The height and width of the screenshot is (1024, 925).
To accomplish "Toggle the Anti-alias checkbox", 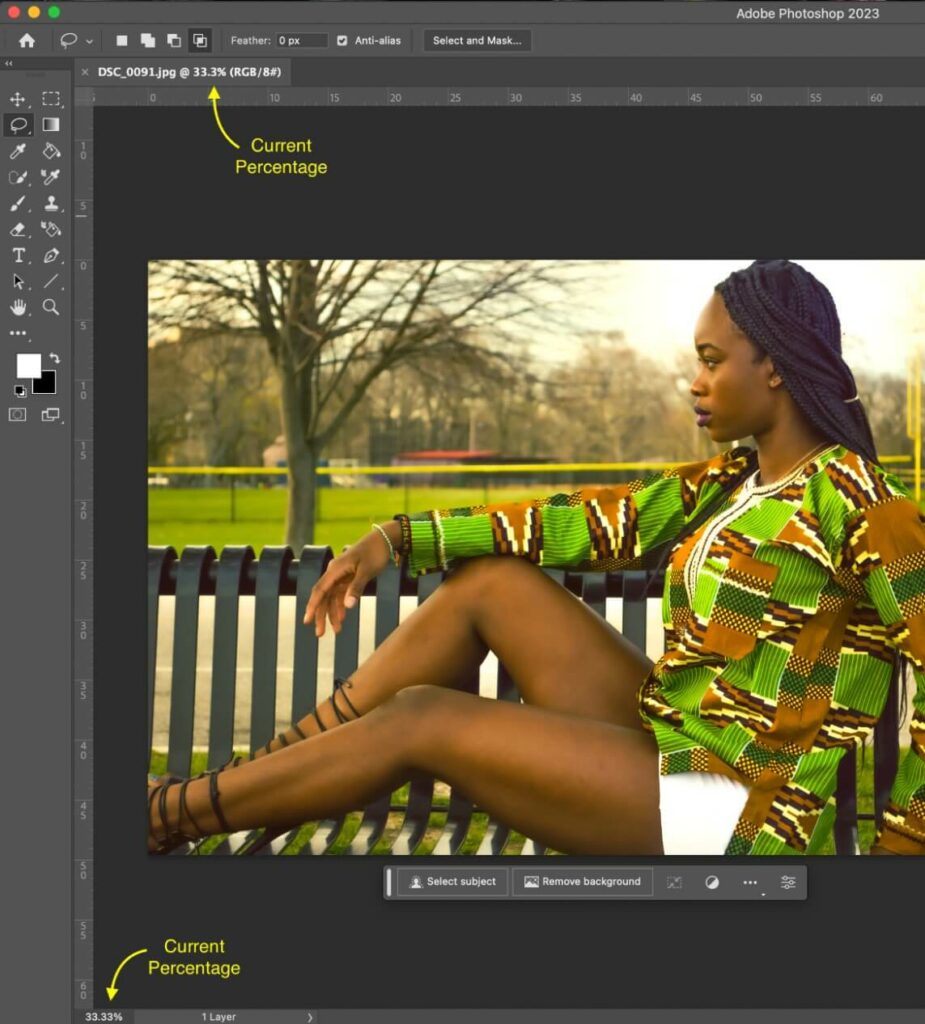I will click(343, 41).
